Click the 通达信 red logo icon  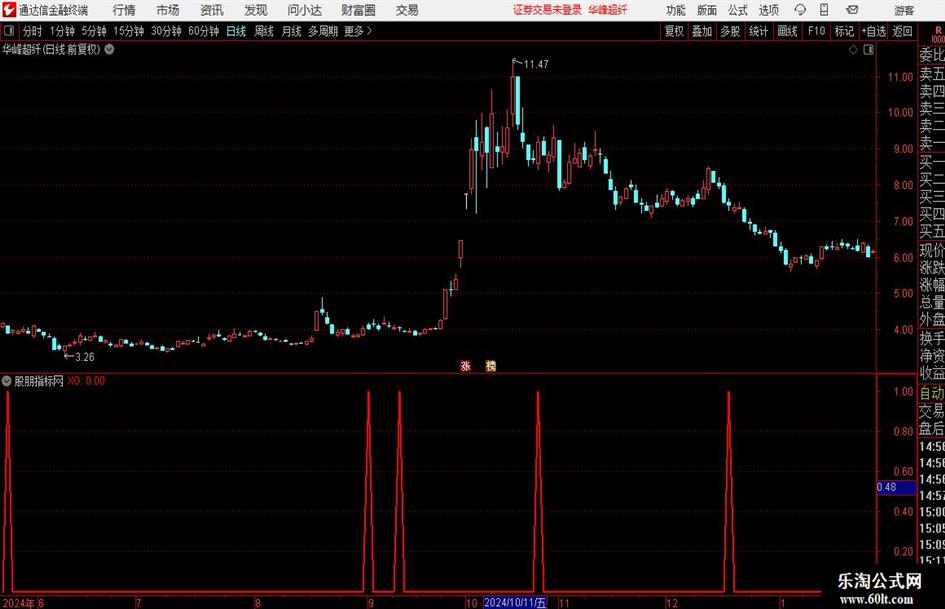pos(8,10)
